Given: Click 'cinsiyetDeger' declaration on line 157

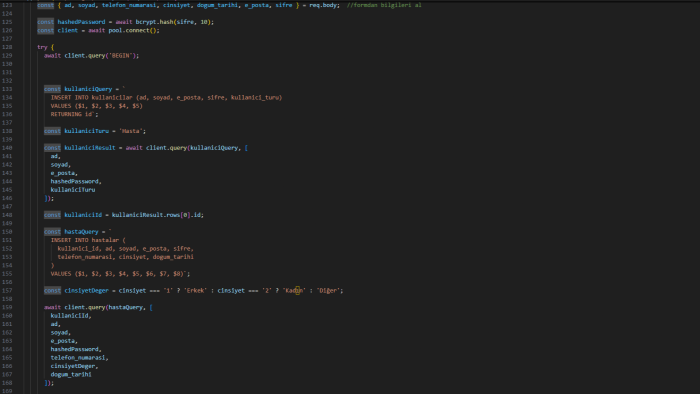Looking at the screenshot, I should pyautogui.click(x=86, y=290).
